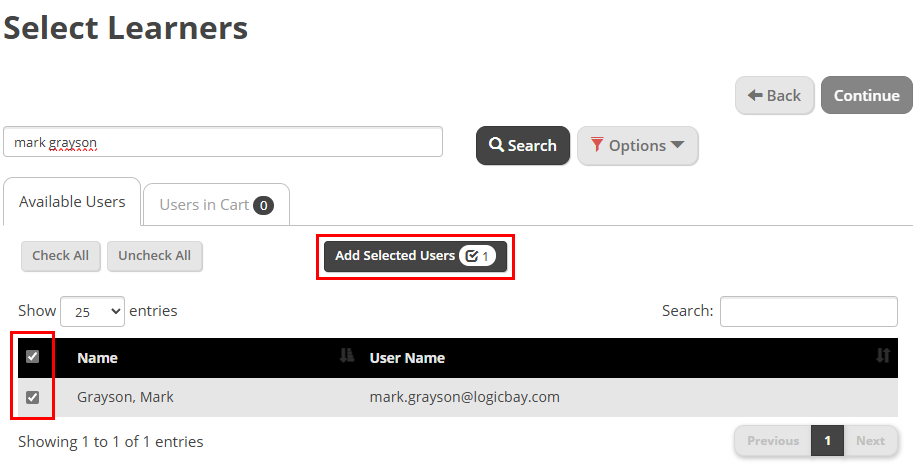Image resolution: width=919 pixels, height=470 pixels.
Task: Click the Previous pagination button
Action: (773, 441)
